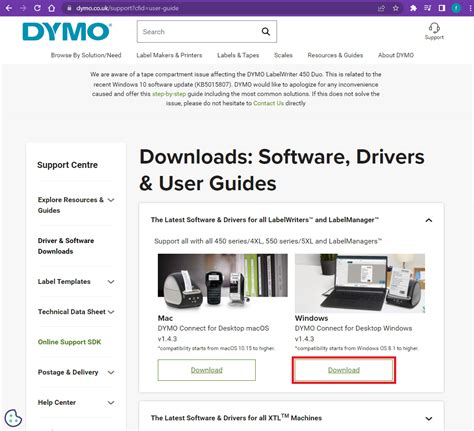Expand Label Templates sidebar section
Image resolution: width=474 pixels, height=431 pixels.
pyautogui.click(x=76, y=282)
